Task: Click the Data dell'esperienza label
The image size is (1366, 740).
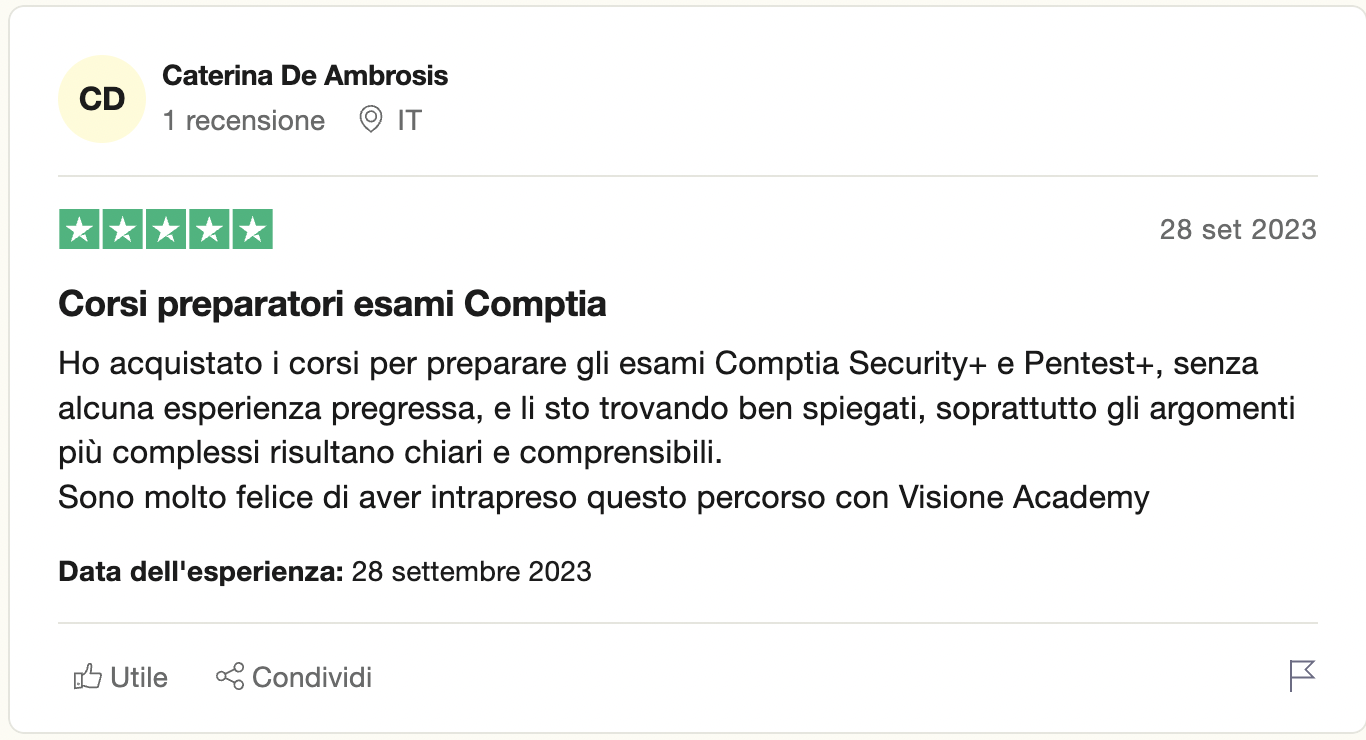Action: coord(201,572)
